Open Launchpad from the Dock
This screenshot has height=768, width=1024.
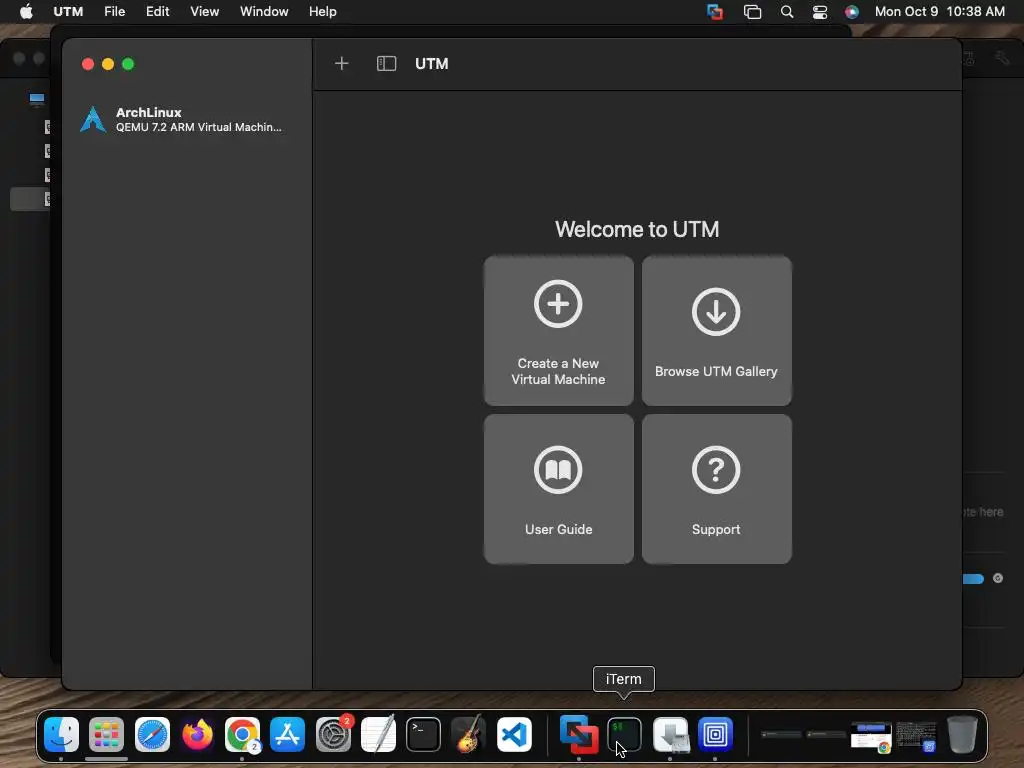coord(106,735)
